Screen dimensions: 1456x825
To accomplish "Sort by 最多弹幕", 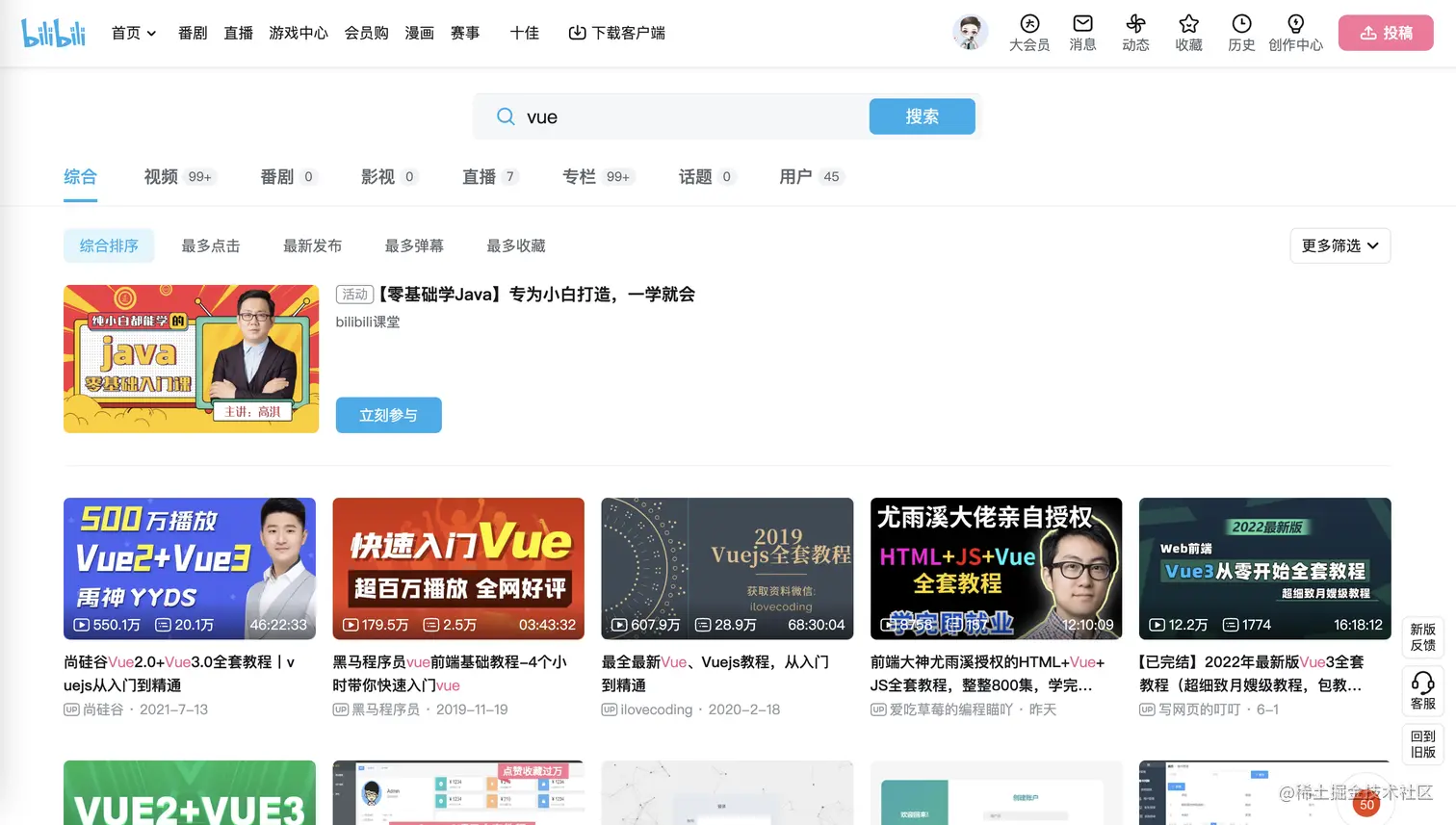I will tap(414, 245).
